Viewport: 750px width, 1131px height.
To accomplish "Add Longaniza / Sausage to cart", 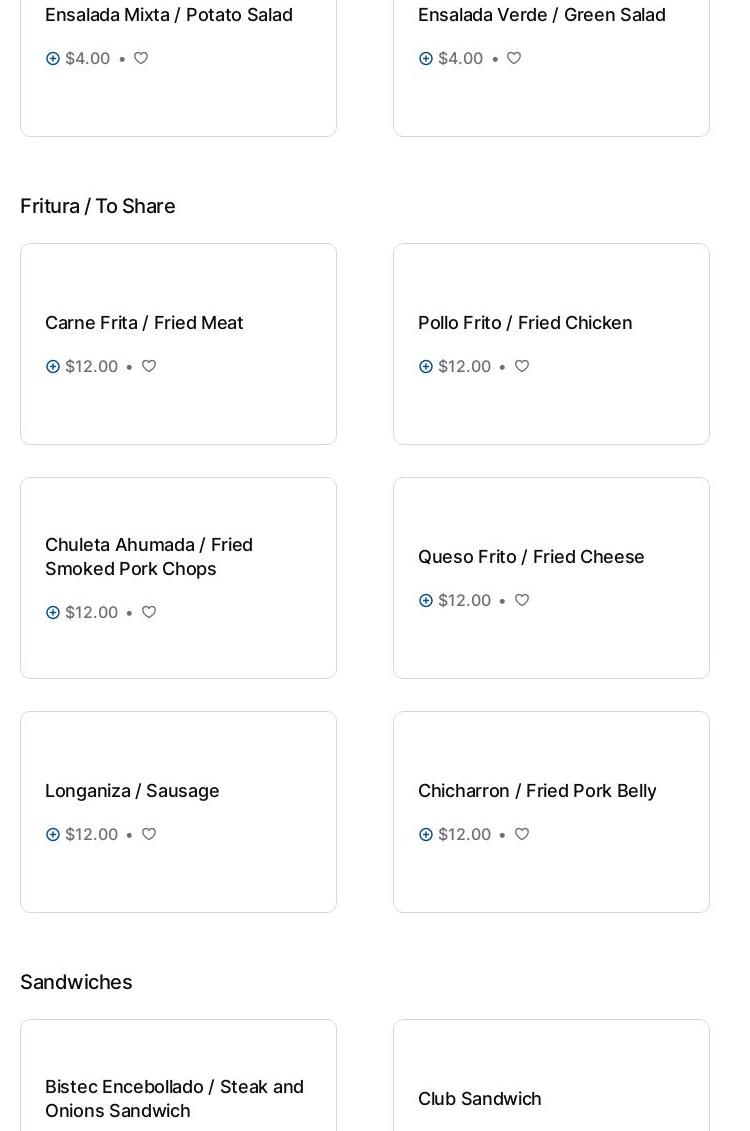I will click(53, 835).
